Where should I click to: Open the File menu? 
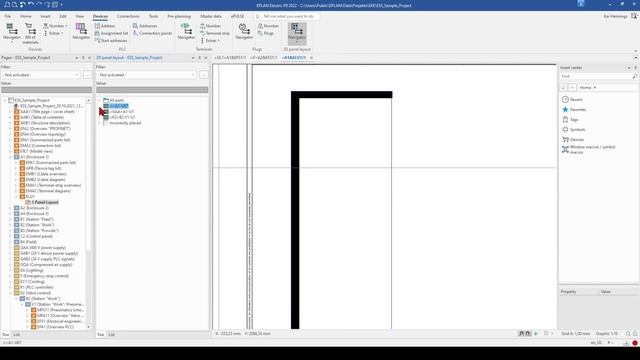coord(8,16)
